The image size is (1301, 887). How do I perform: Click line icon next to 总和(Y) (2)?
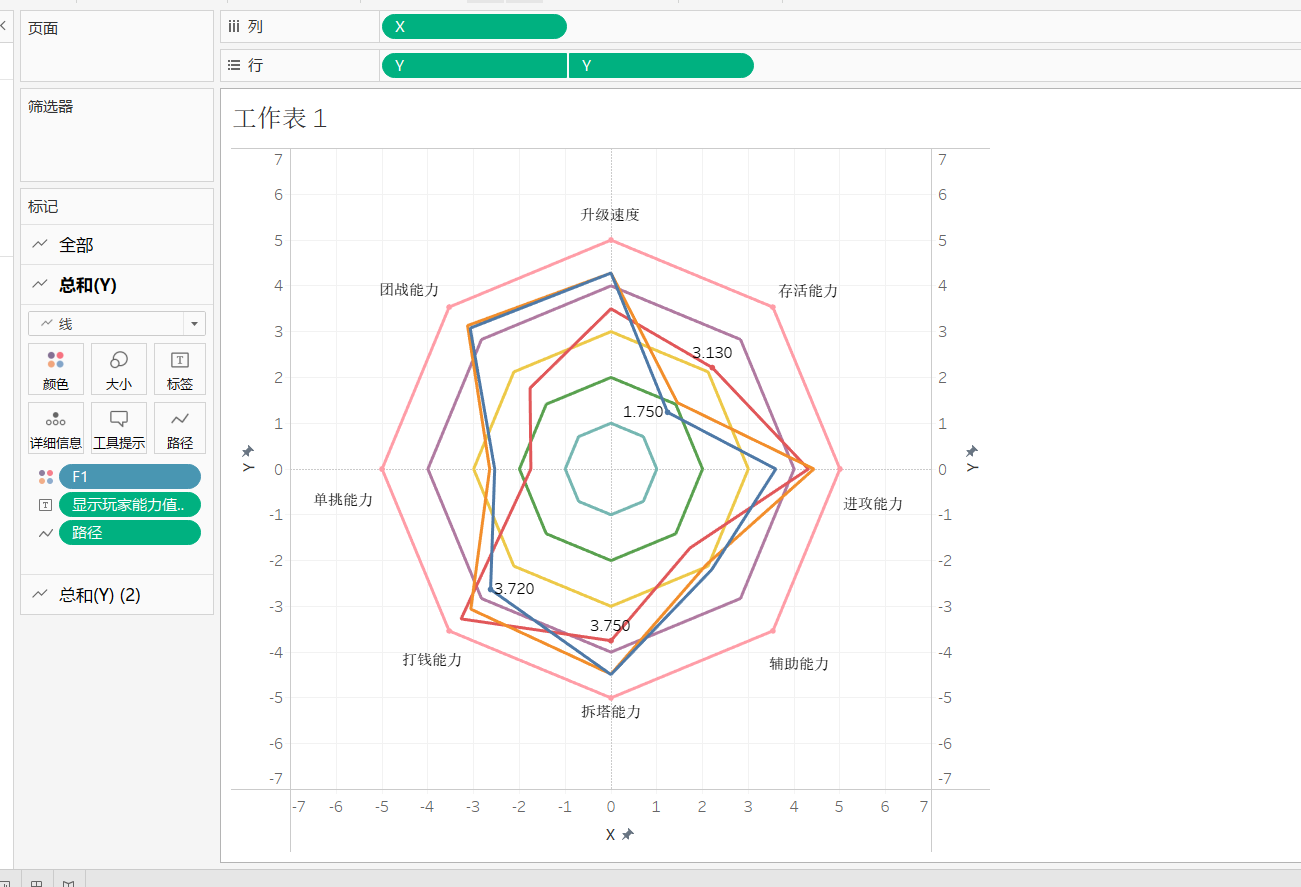(x=40, y=594)
